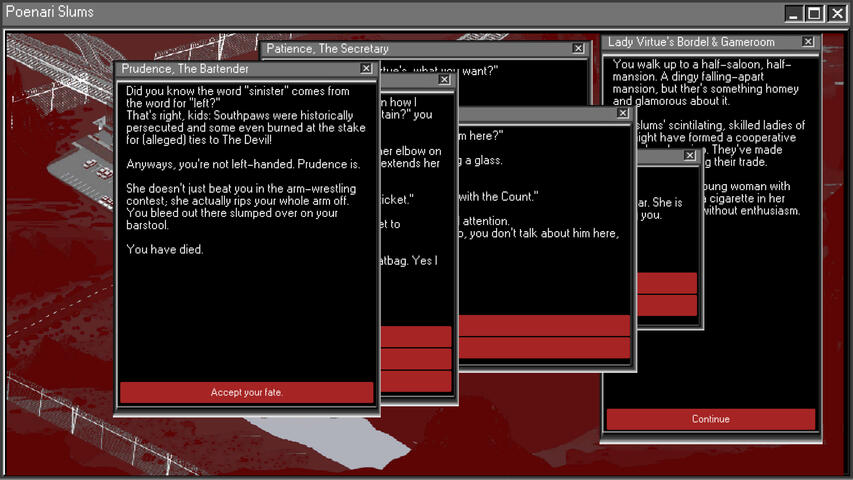The image size is (853, 480).
Task: Select topmost red choice in the 'ticket' dialog
Action: (416, 337)
